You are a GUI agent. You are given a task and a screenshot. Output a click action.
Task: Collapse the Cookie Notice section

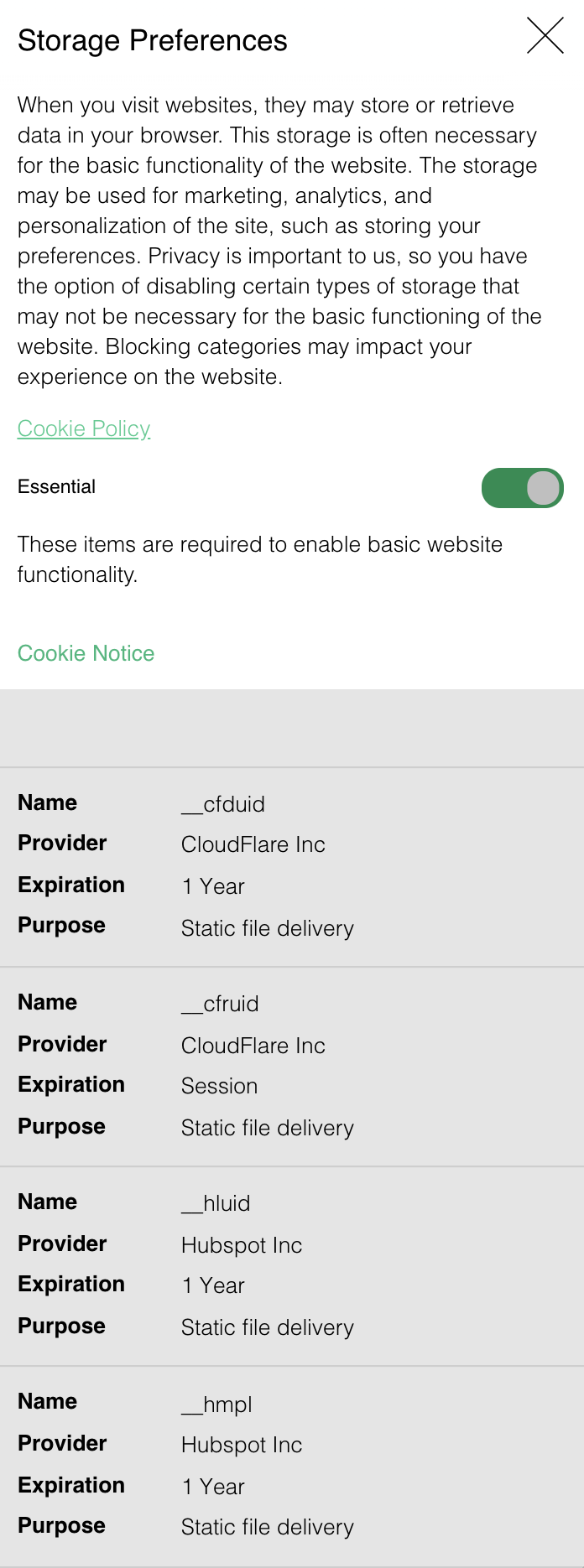click(86, 653)
